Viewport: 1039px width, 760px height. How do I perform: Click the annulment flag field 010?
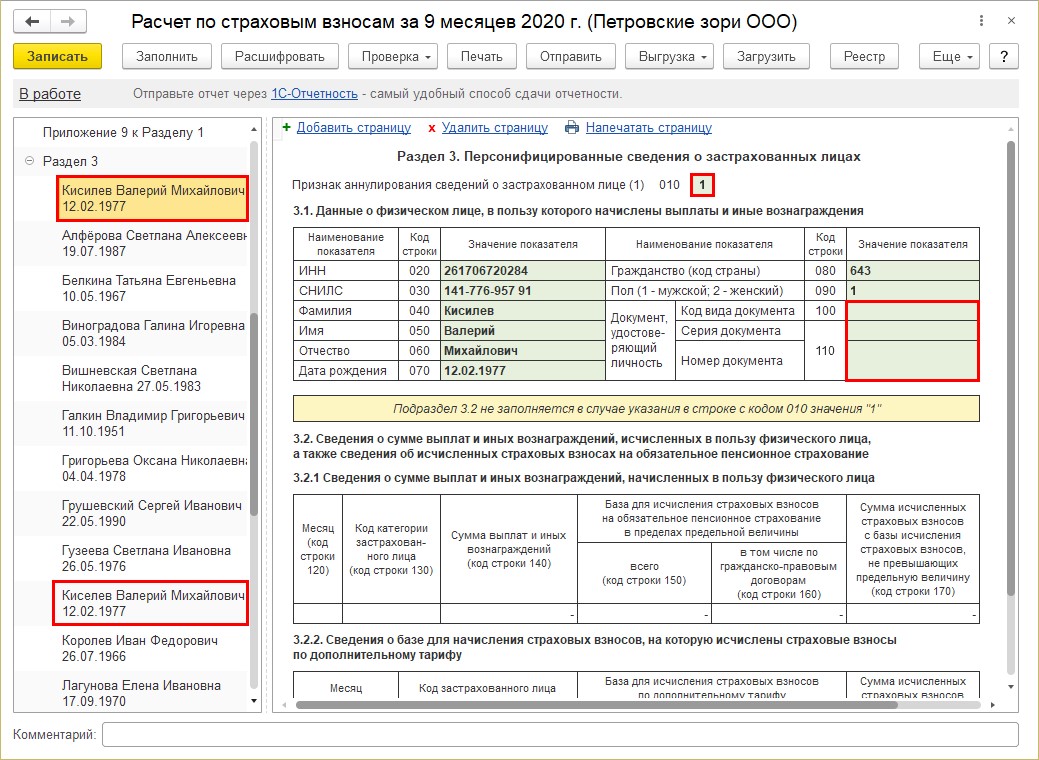pyautogui.click(x=702, y=185)
